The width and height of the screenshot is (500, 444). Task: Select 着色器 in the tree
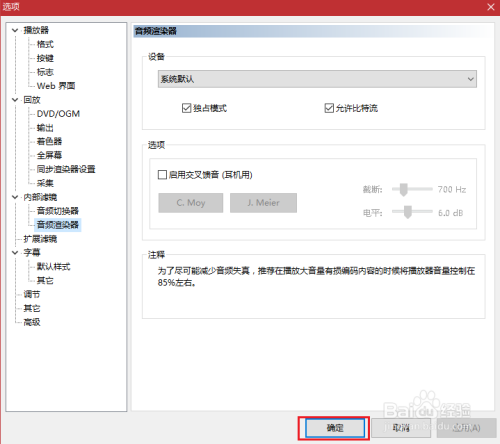tap(49, 141)
